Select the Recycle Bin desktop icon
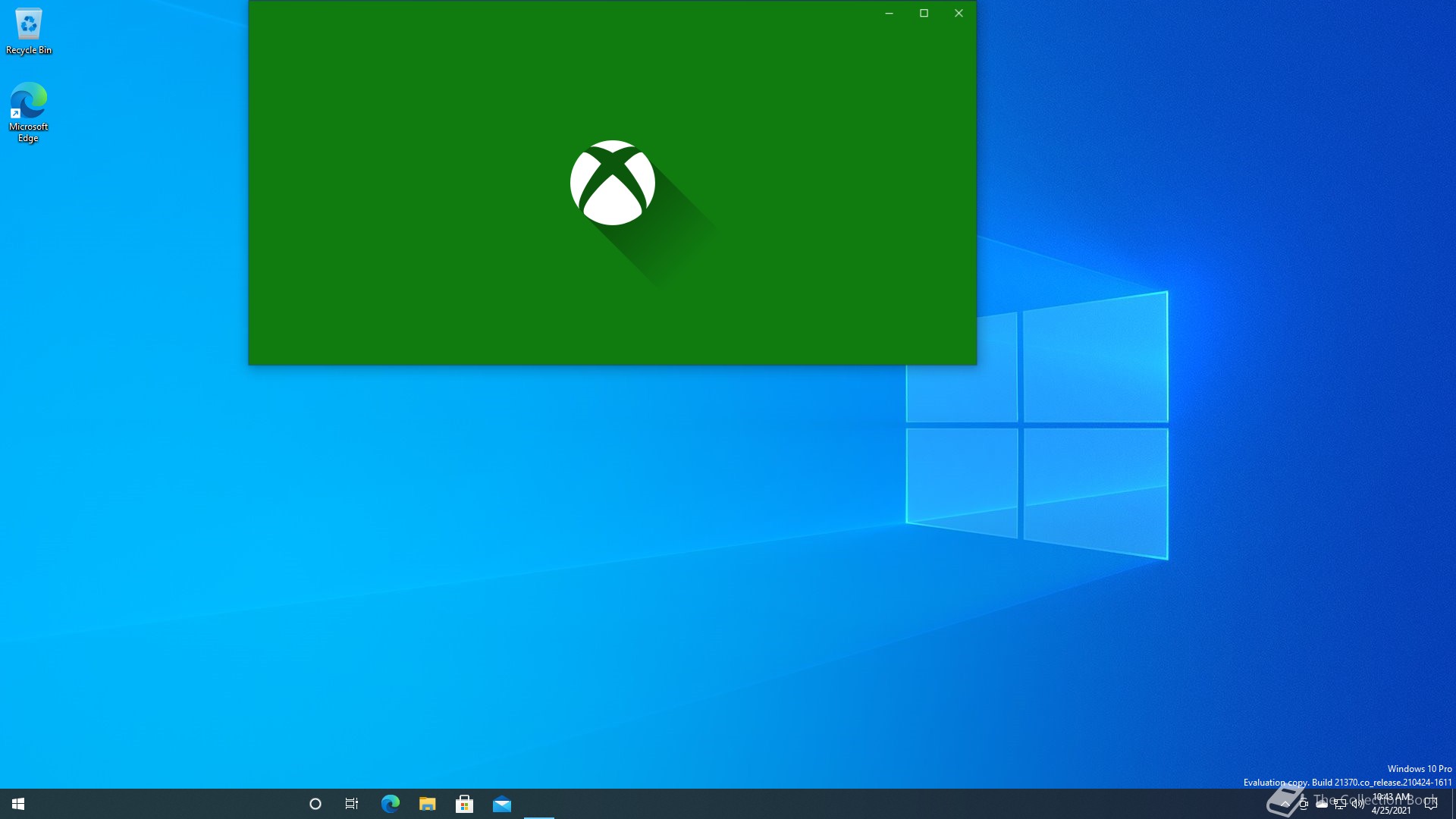Viewport: 1456px width, 819px height. 29,32
